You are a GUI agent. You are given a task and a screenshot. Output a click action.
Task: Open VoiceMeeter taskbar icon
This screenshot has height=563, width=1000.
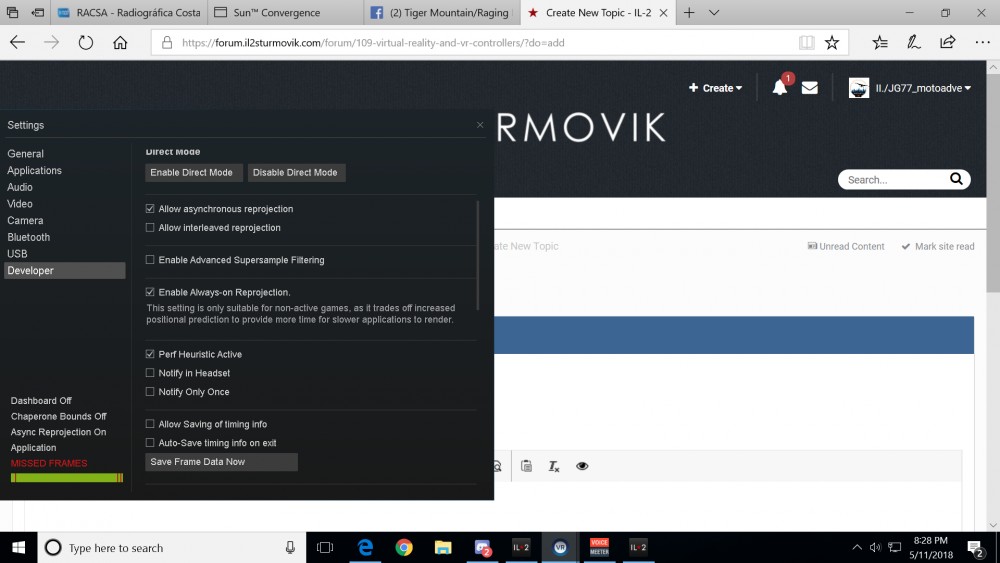pos(599,548)
